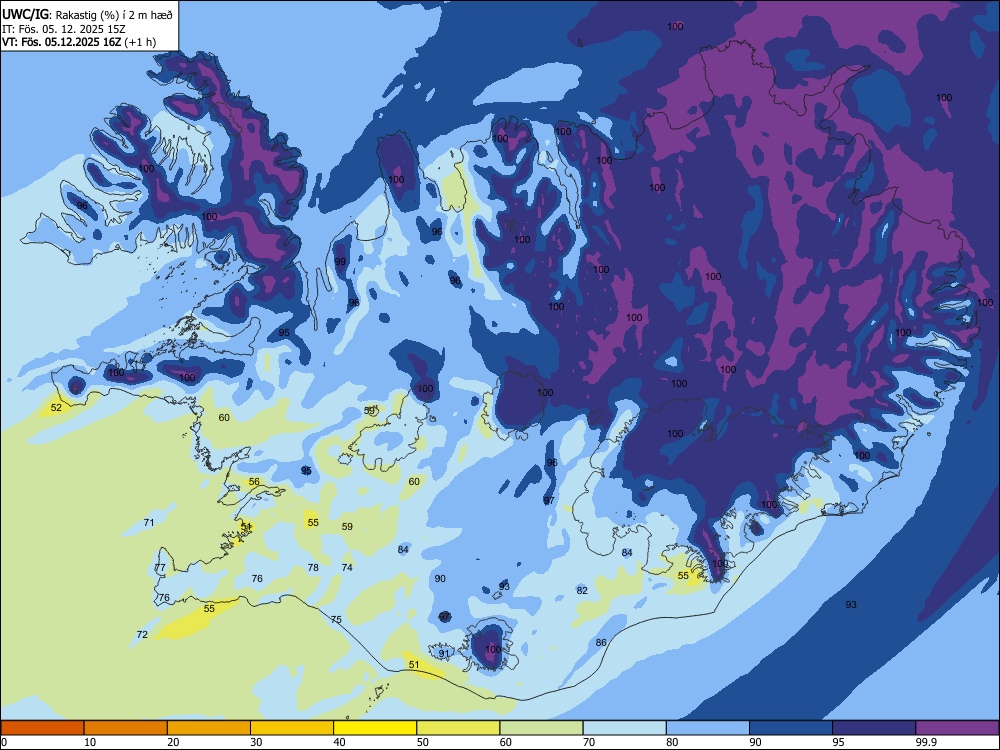The image size is (1000, 750).
Task: Click the dark blue 90–95 legend swatch
Action: (791, 728)
